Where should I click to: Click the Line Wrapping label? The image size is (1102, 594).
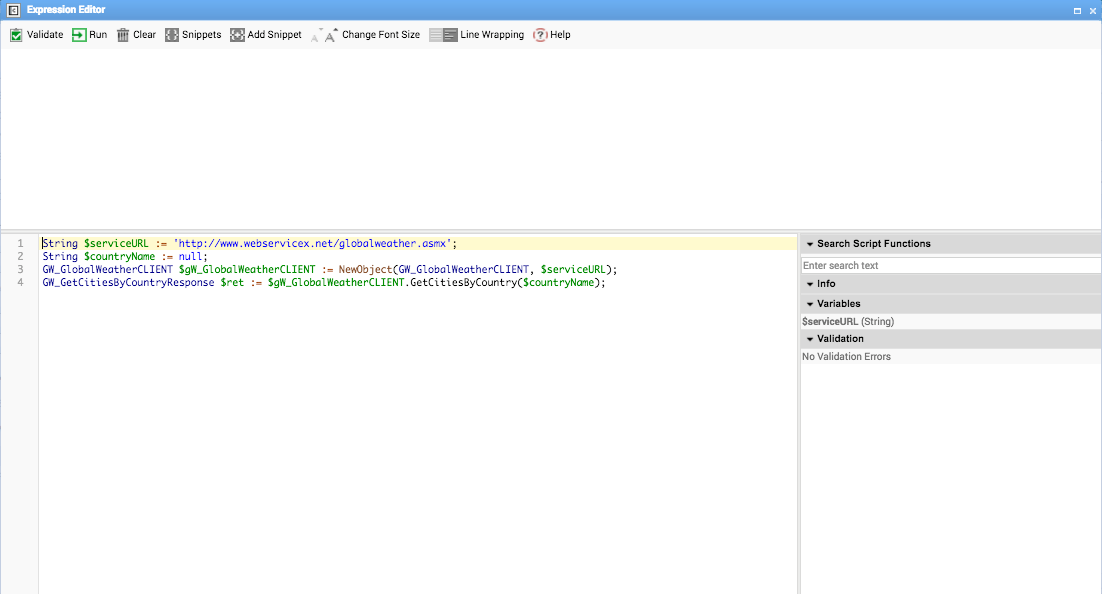tap(492, 34)
